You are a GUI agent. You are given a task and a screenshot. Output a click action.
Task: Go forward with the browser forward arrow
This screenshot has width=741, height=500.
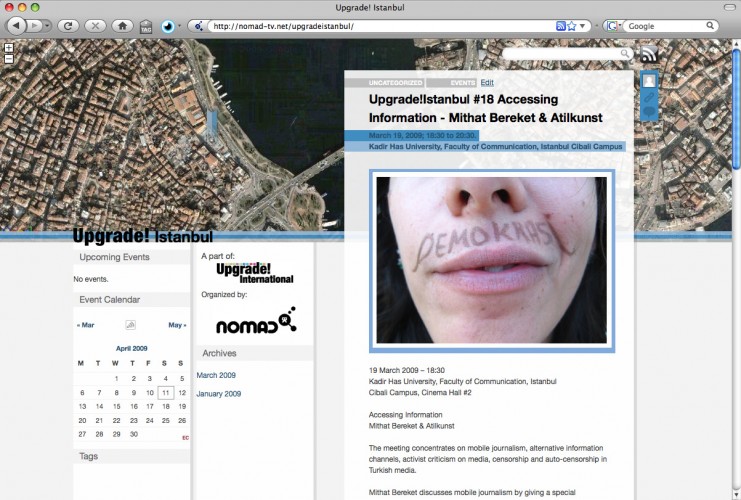[34, 26]
